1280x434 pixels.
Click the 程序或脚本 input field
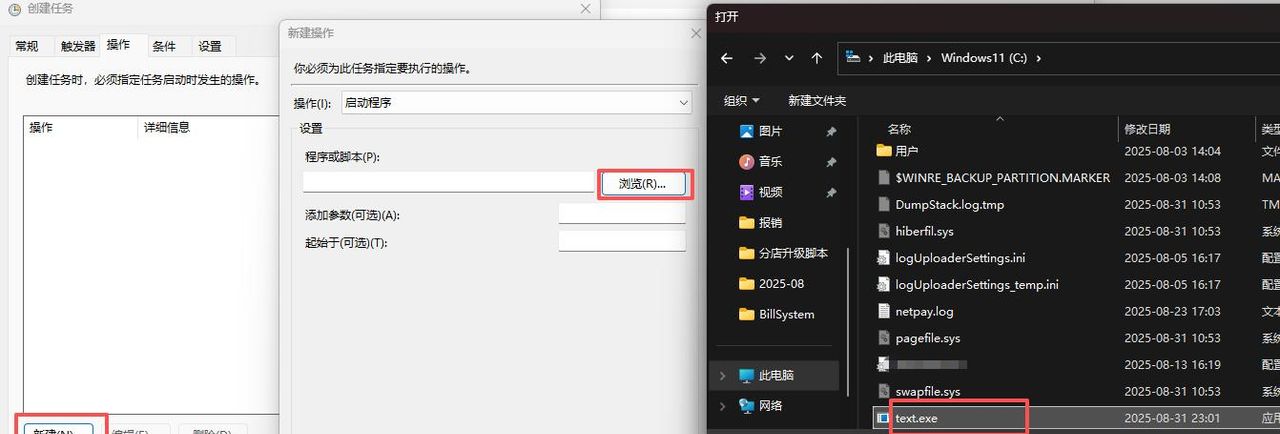tap(448, 182)
